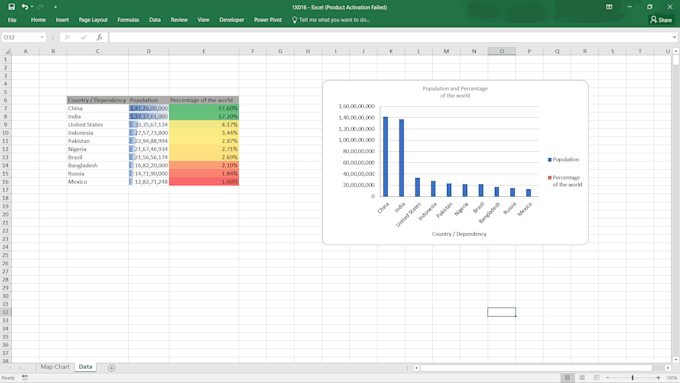This screenshot has height=383, width=680.
Task: Expand the Name Box dropdown arrow
Action: pyautogui.click(x=42, y=37)
